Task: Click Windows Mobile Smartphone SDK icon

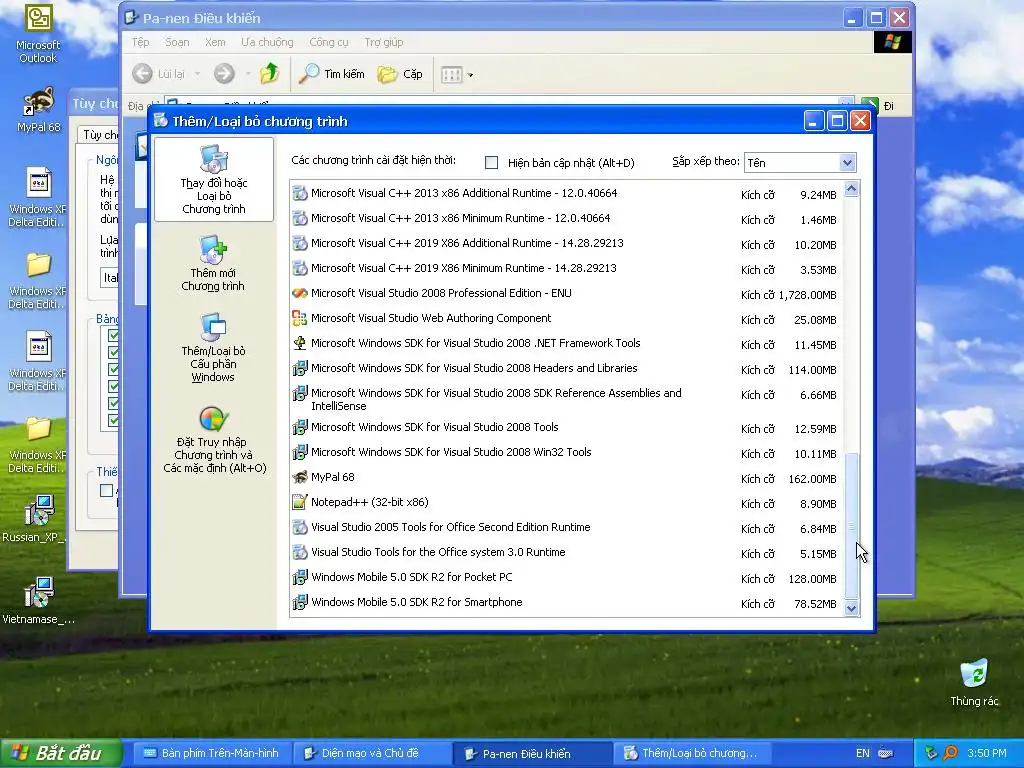Action: 300,602
